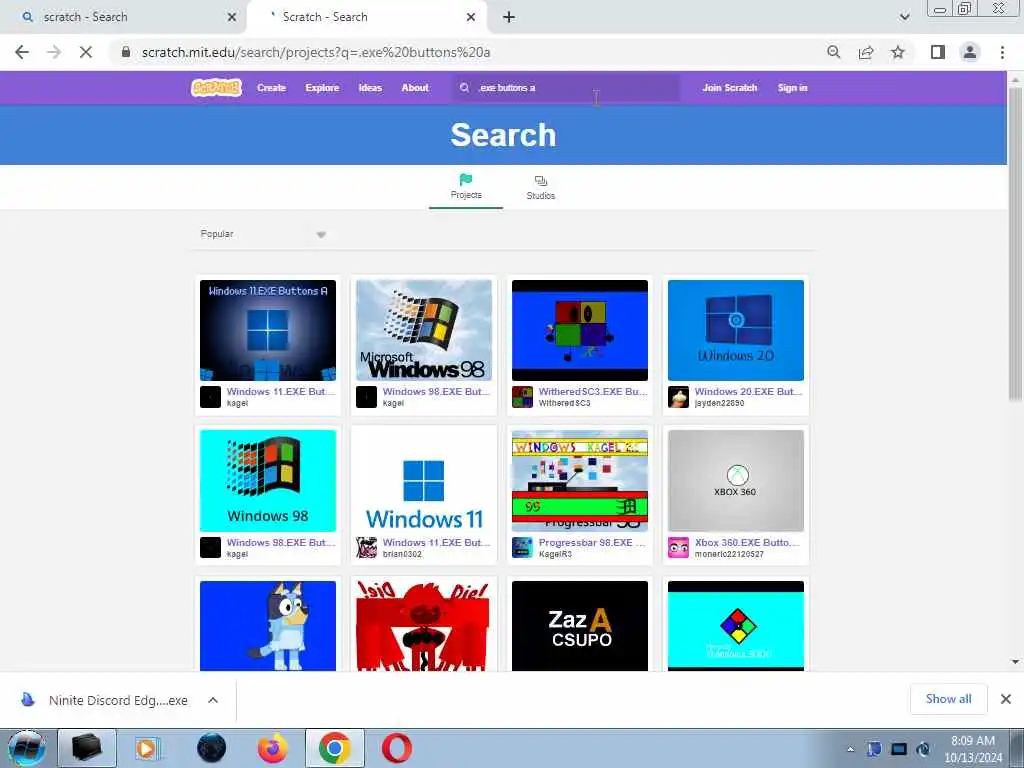Open ZazA CSUPO project thumbnail
This screenshot has width=1024, height=768.
point(580,626)
